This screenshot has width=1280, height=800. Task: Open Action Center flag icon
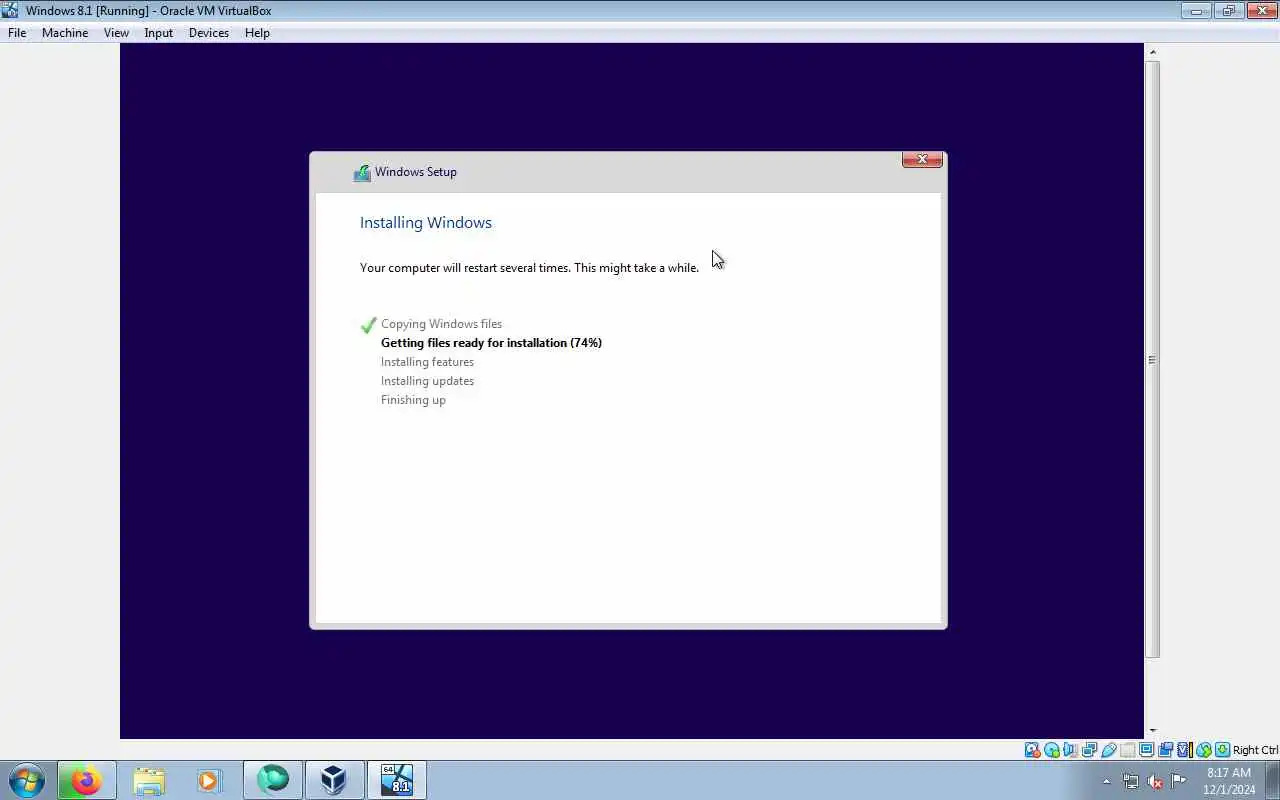(x=1179, y=781)
